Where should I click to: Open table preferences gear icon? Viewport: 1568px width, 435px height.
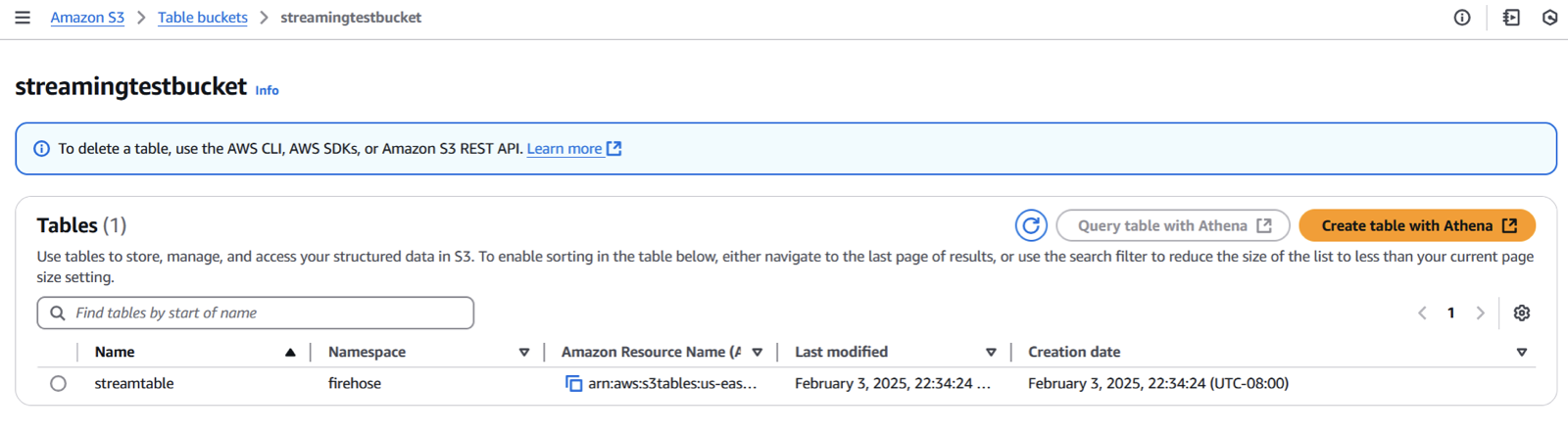tap(1522, 313)
